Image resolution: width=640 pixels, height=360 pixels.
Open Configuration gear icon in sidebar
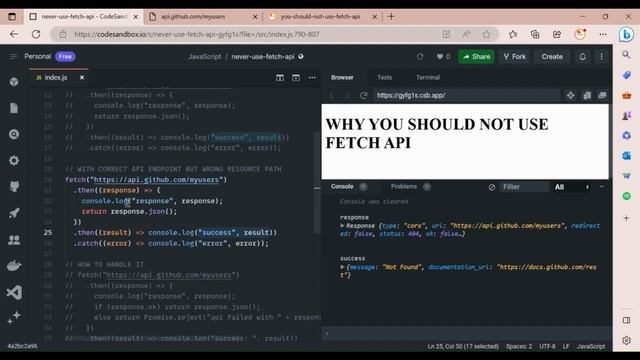tap(14, 160)
